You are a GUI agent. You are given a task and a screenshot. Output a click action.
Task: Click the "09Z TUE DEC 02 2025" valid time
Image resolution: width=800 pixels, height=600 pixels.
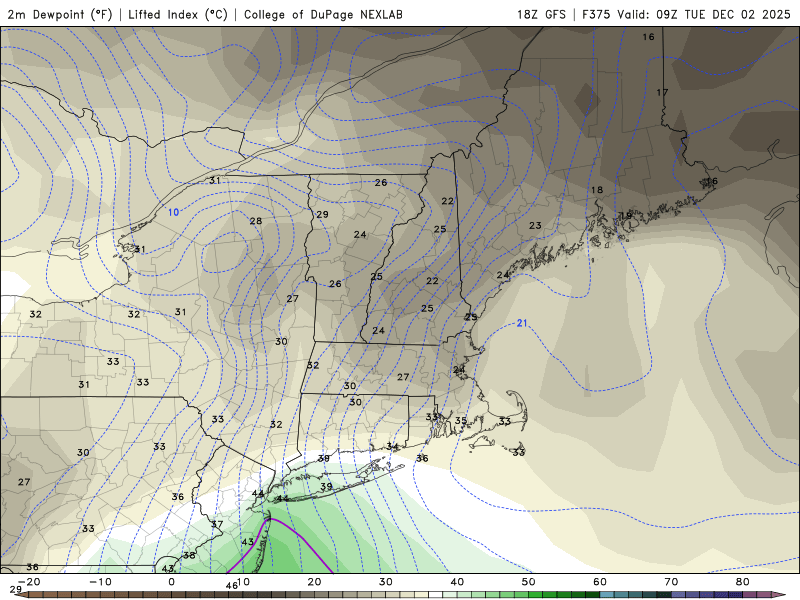(723, 14)
